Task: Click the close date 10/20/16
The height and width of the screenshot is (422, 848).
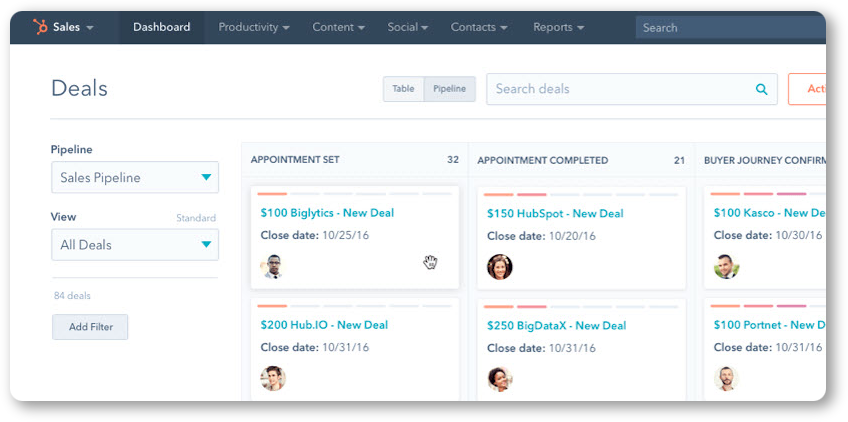Action: click(573, 236)
